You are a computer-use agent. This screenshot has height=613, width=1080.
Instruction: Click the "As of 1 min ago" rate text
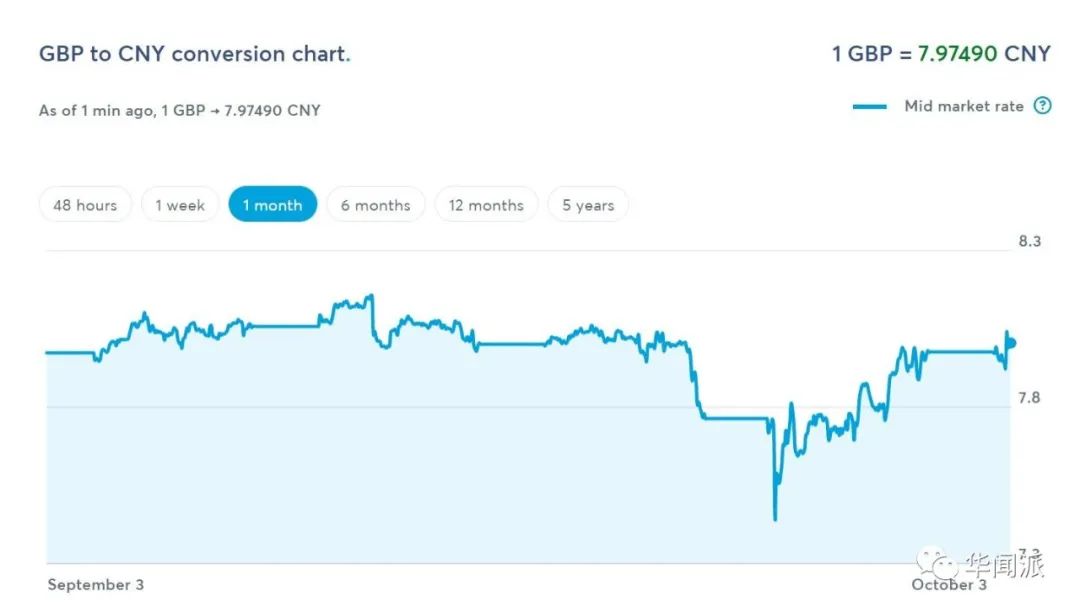tap(180, 110)
